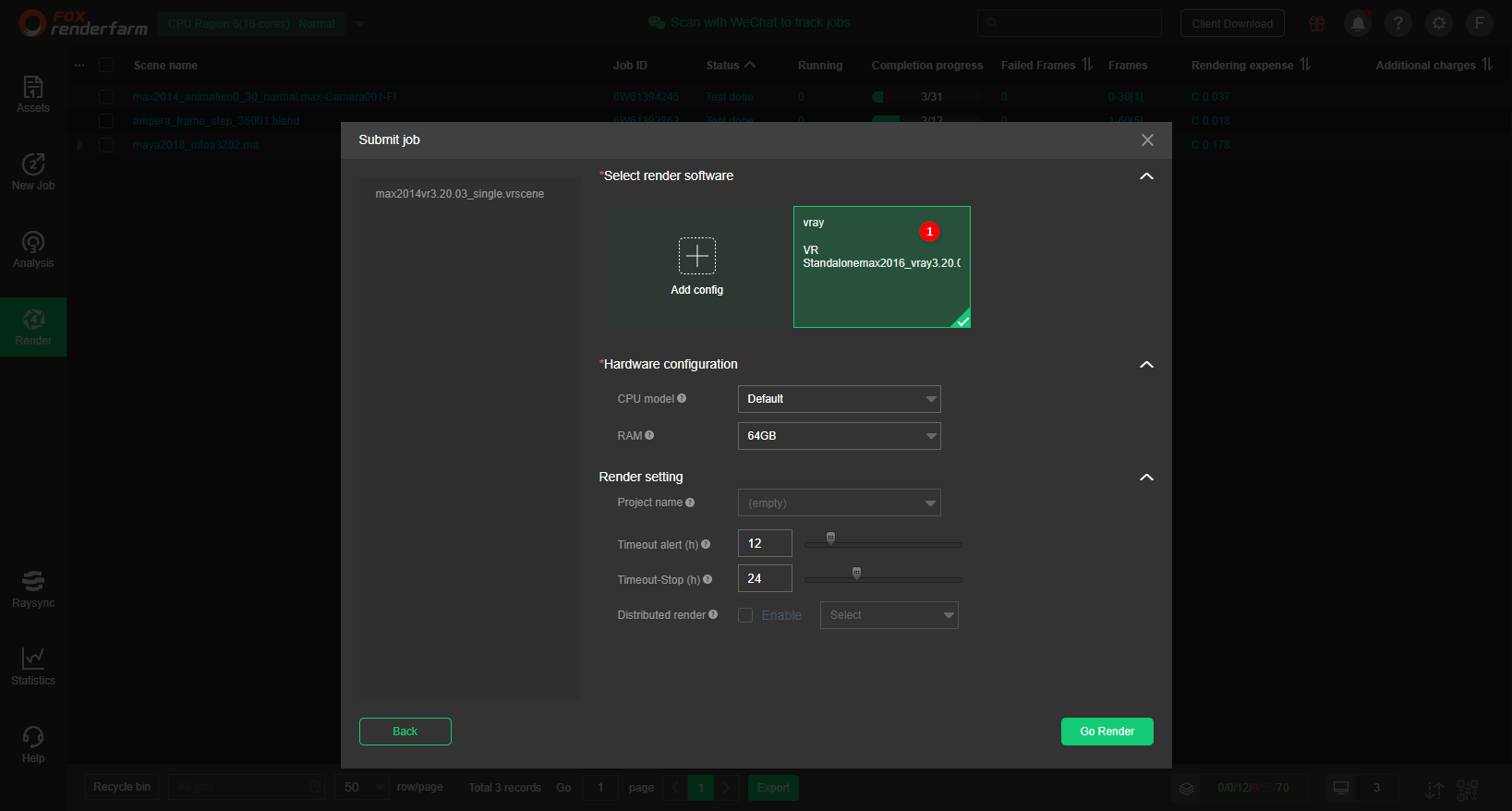Click the question mark help icon
The height and width of the screenshot is (811, 1512).
(1398, 23)
